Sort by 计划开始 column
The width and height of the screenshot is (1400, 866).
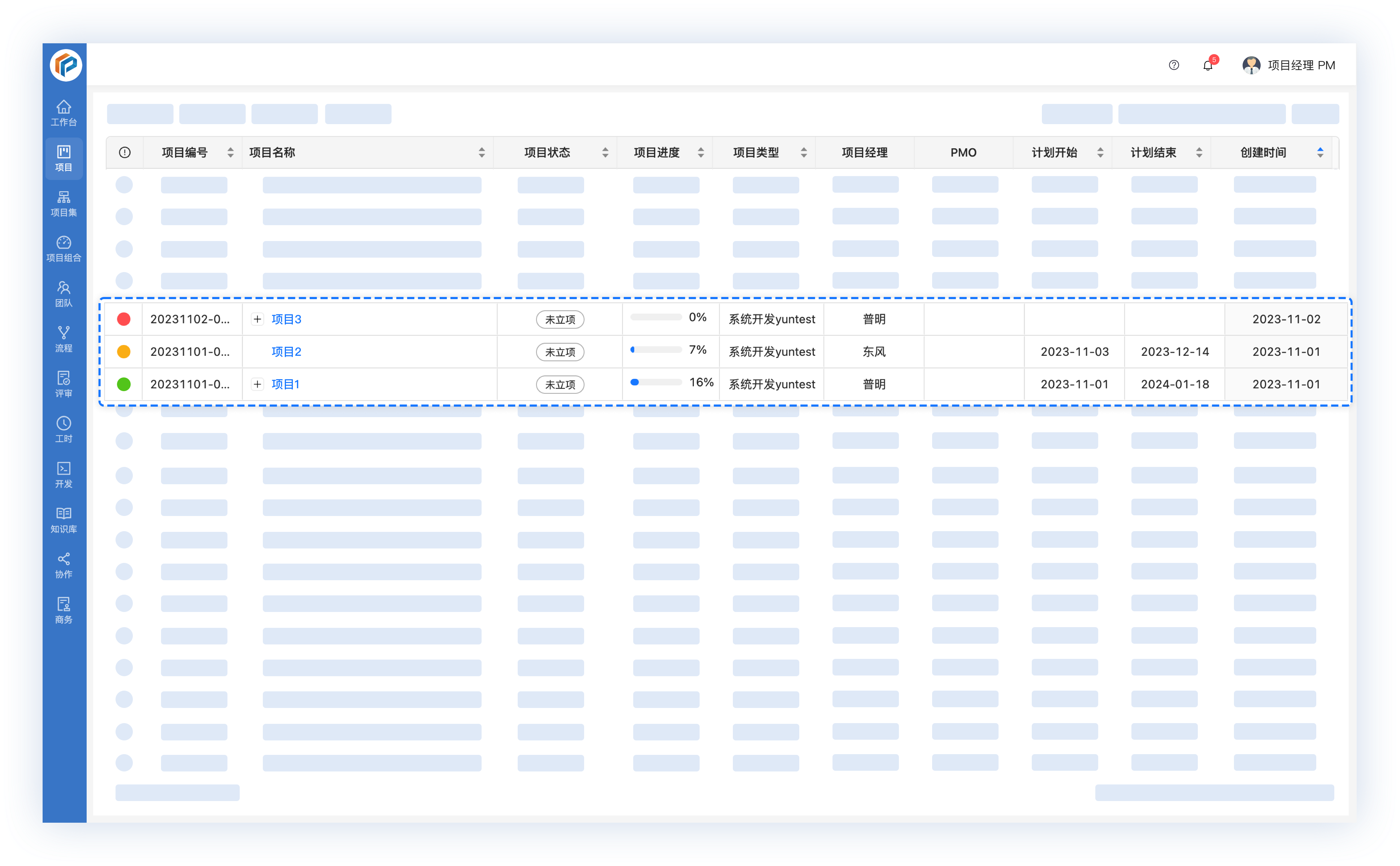[x=1100, y=152]
